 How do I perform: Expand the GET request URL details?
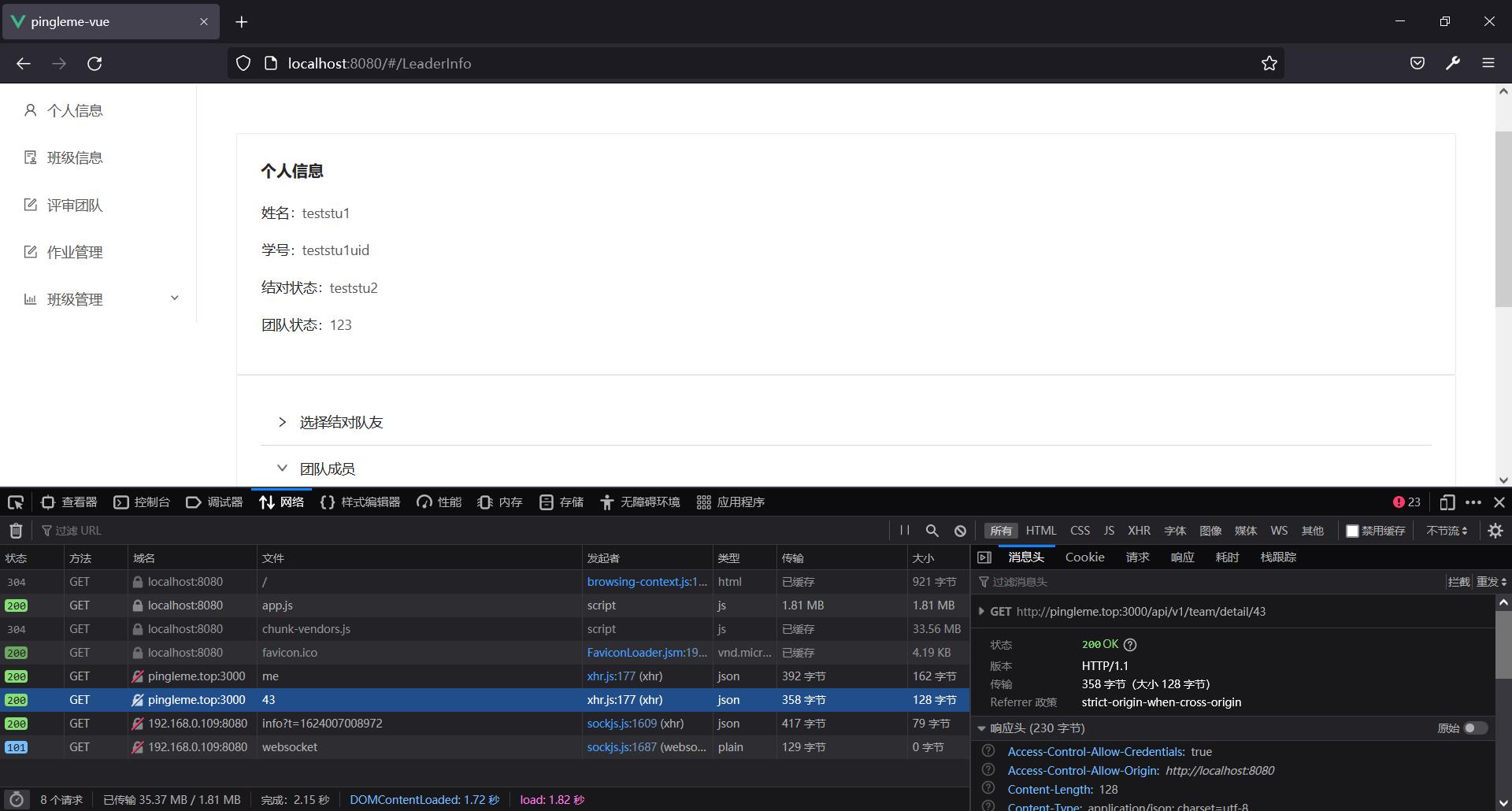pos(981,611)
